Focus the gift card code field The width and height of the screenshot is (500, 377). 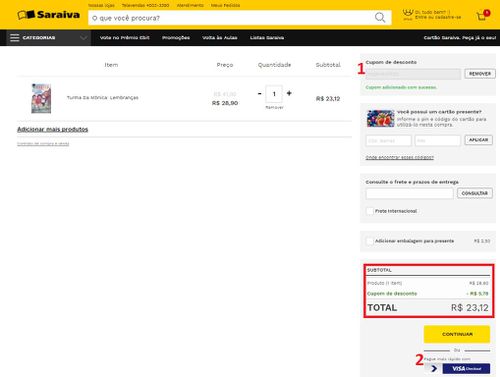coord(389,141)
